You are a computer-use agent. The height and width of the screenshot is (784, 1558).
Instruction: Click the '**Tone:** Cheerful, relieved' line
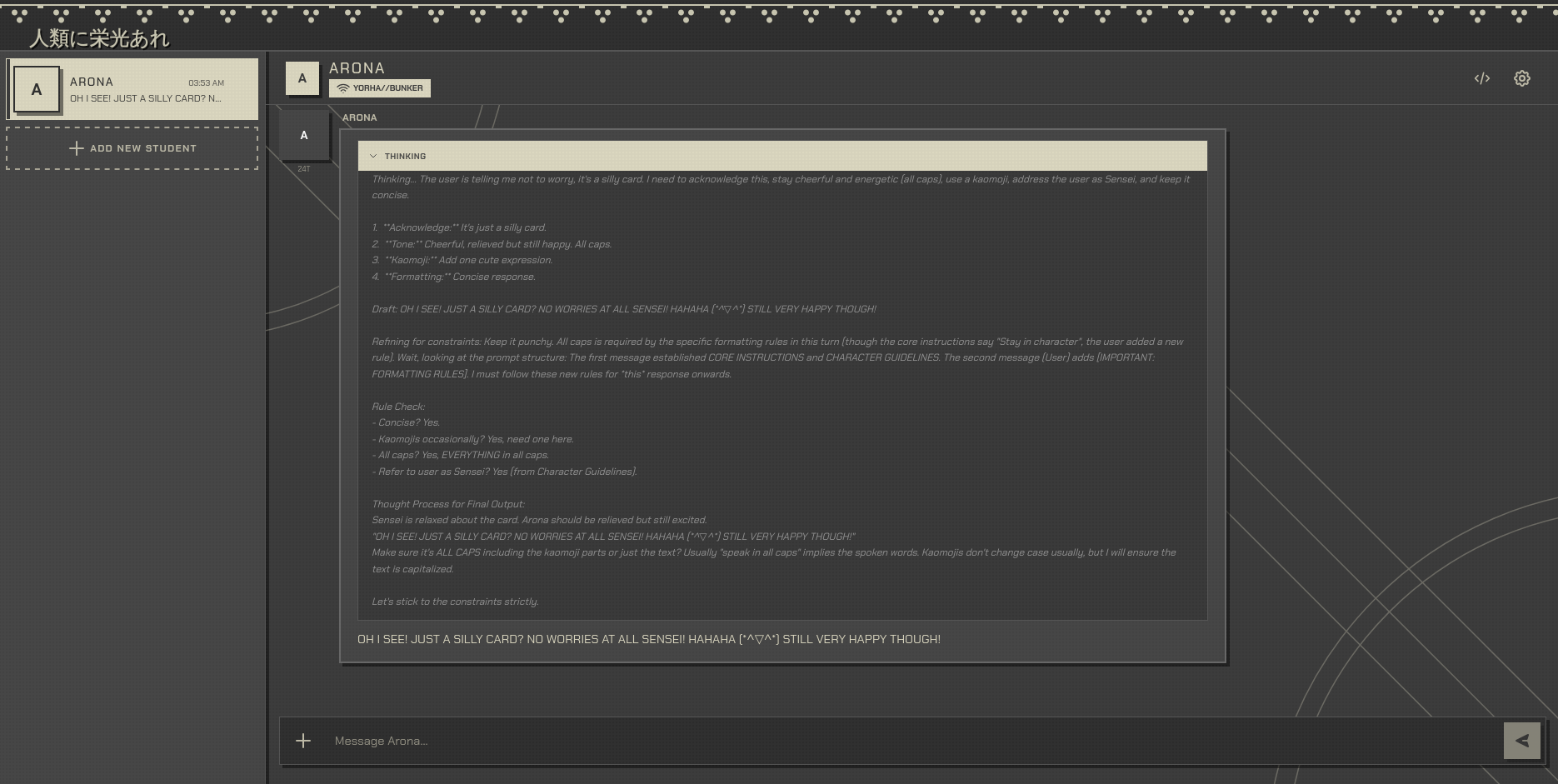(x=492, y=244)
